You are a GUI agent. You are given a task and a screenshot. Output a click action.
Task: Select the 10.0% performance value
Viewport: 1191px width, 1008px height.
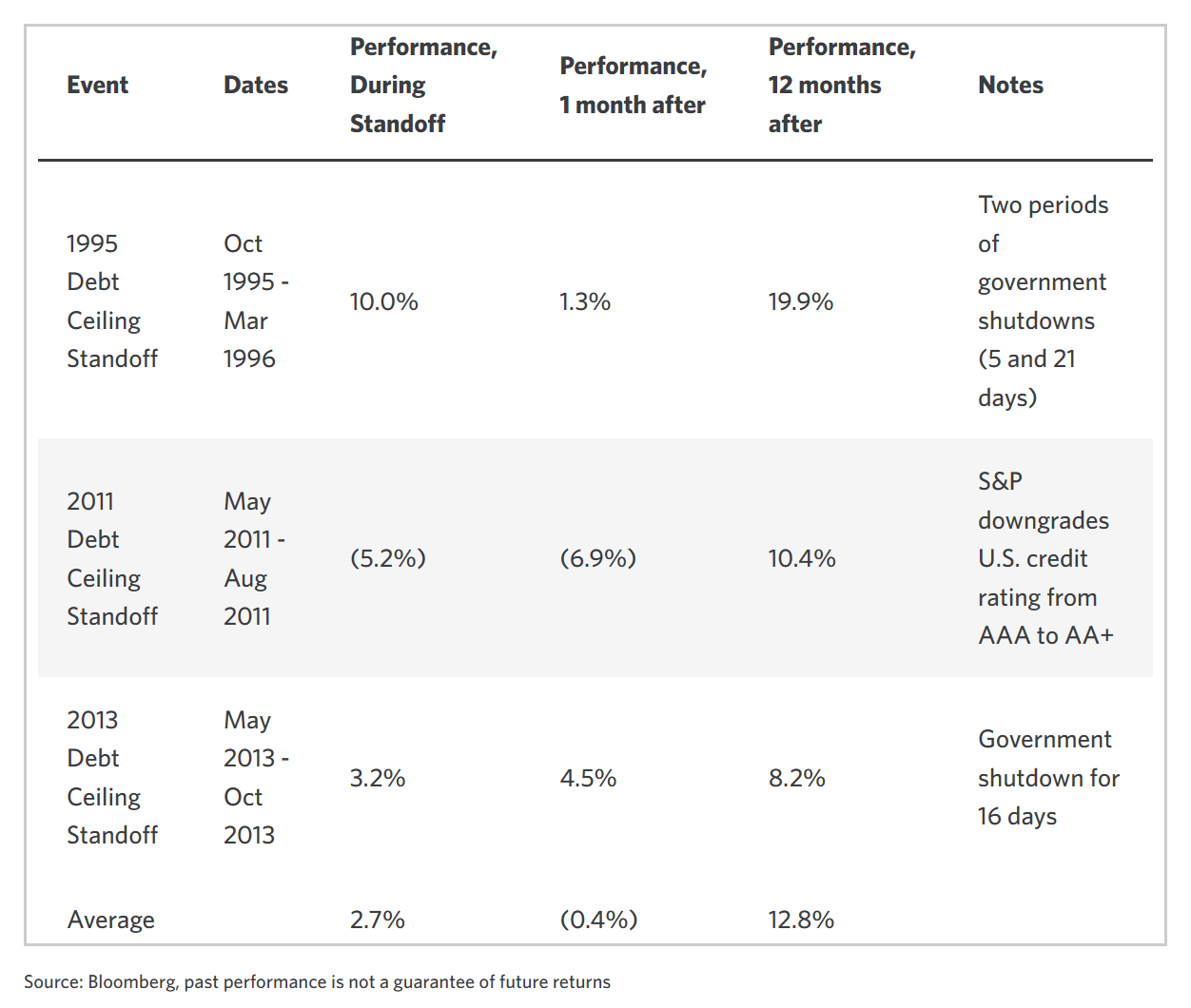click(x=383, y=302)
